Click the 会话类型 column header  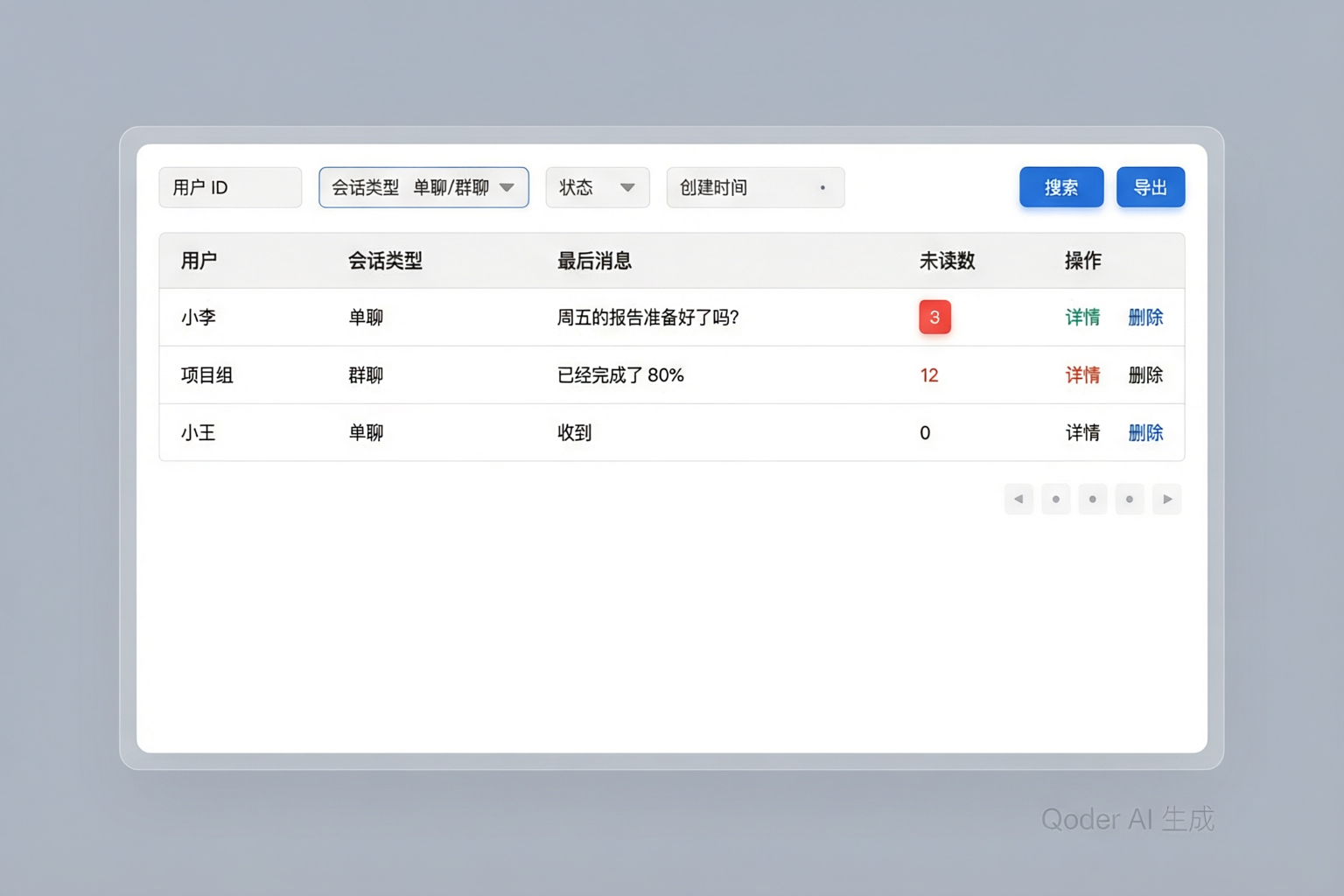click(x=385, y=261)
